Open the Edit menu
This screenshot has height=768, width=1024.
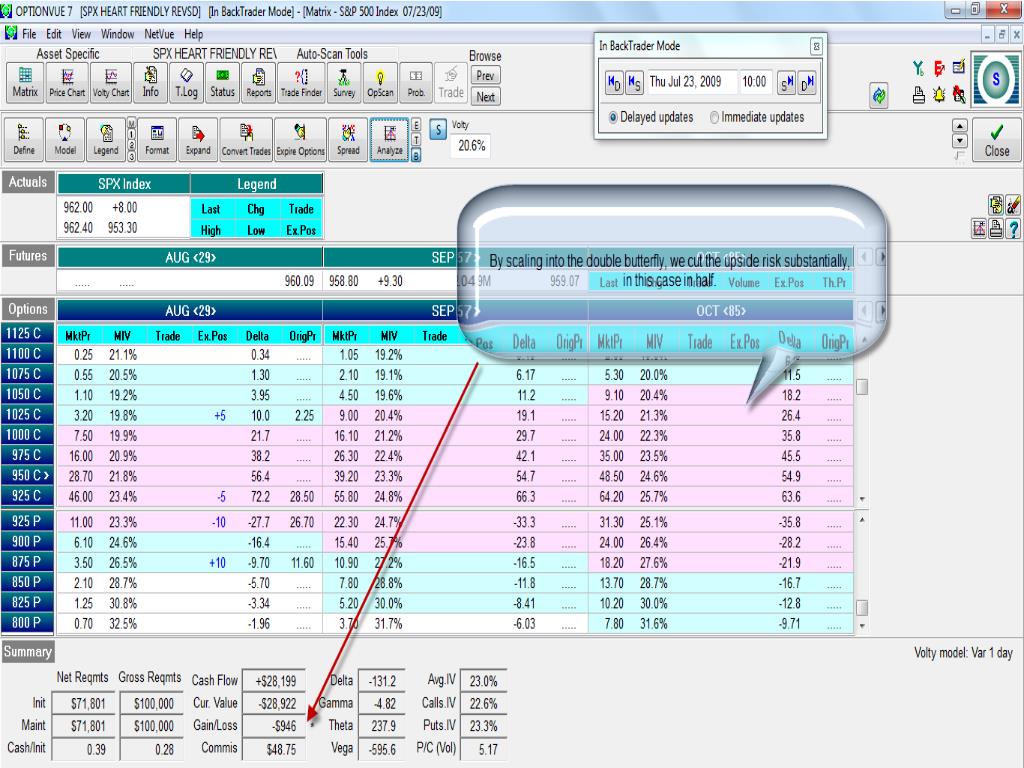(54, 34)
